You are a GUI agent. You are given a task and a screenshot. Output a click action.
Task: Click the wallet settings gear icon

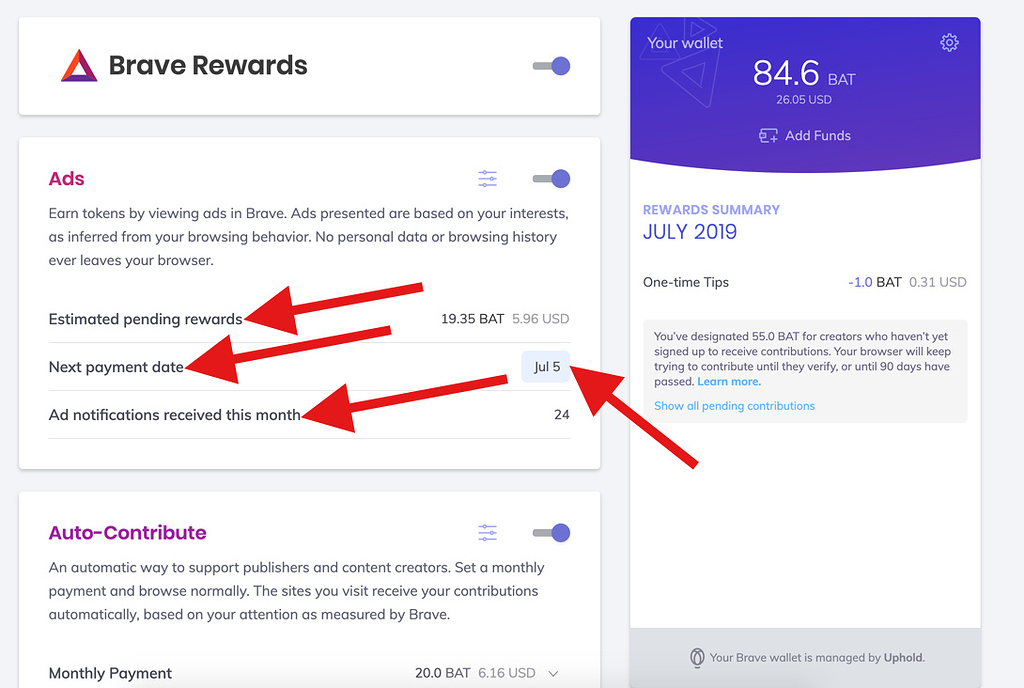(x=949, y=43)
